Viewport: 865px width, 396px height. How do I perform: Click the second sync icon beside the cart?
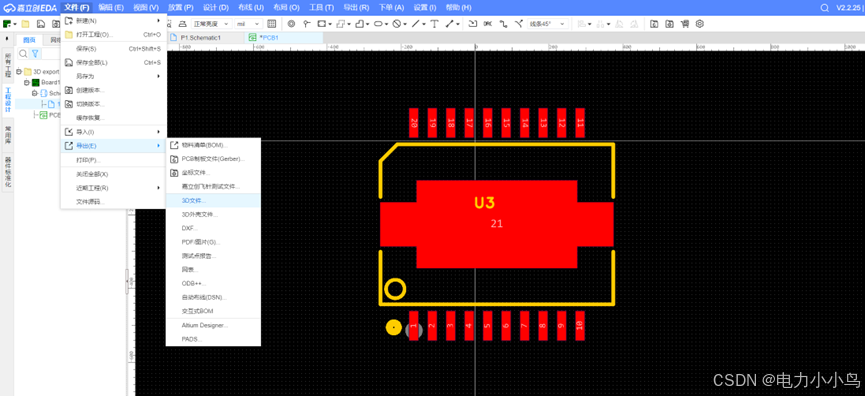click(x=669, y=24)
